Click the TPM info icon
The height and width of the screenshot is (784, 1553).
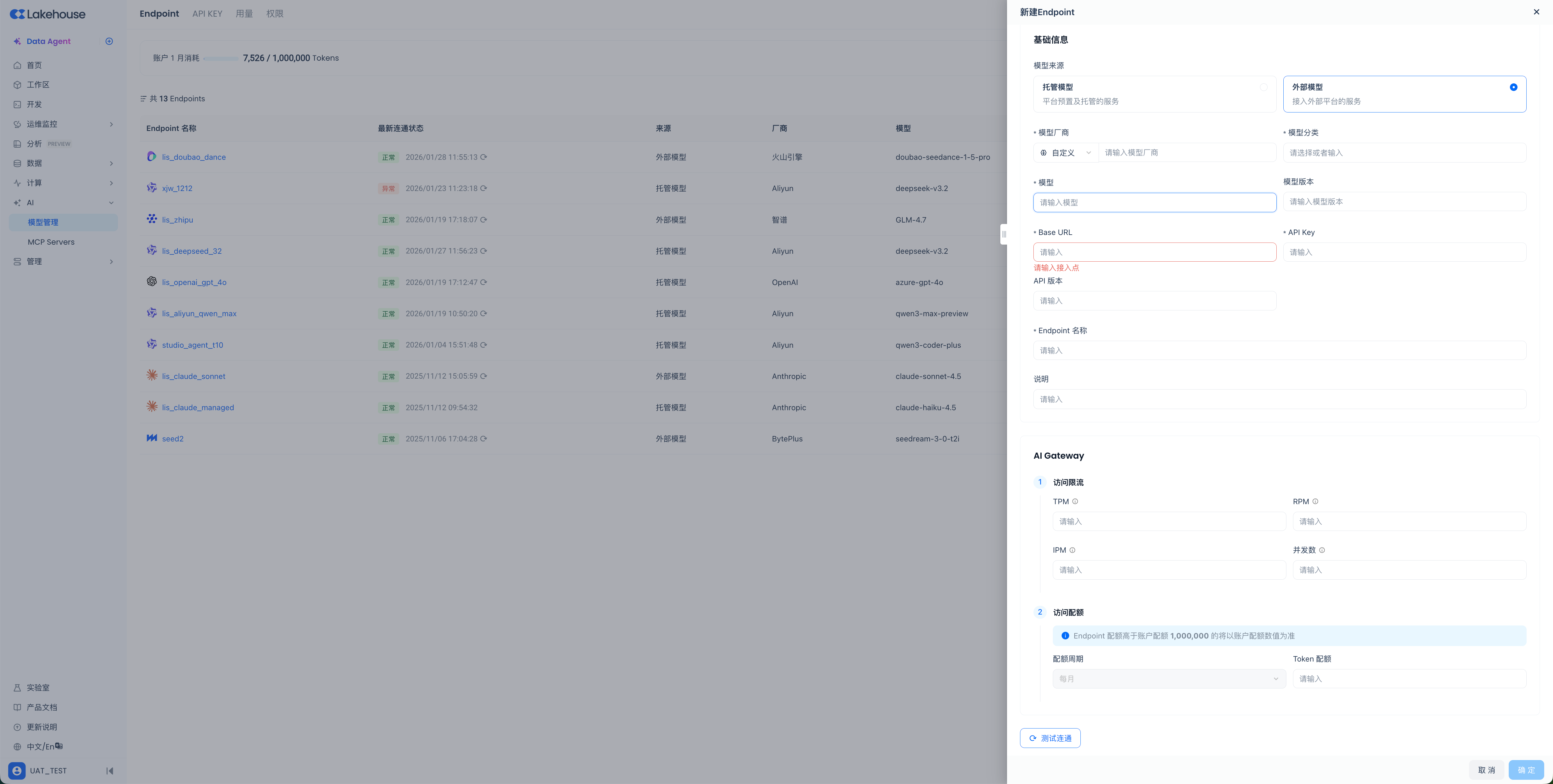1075,501
